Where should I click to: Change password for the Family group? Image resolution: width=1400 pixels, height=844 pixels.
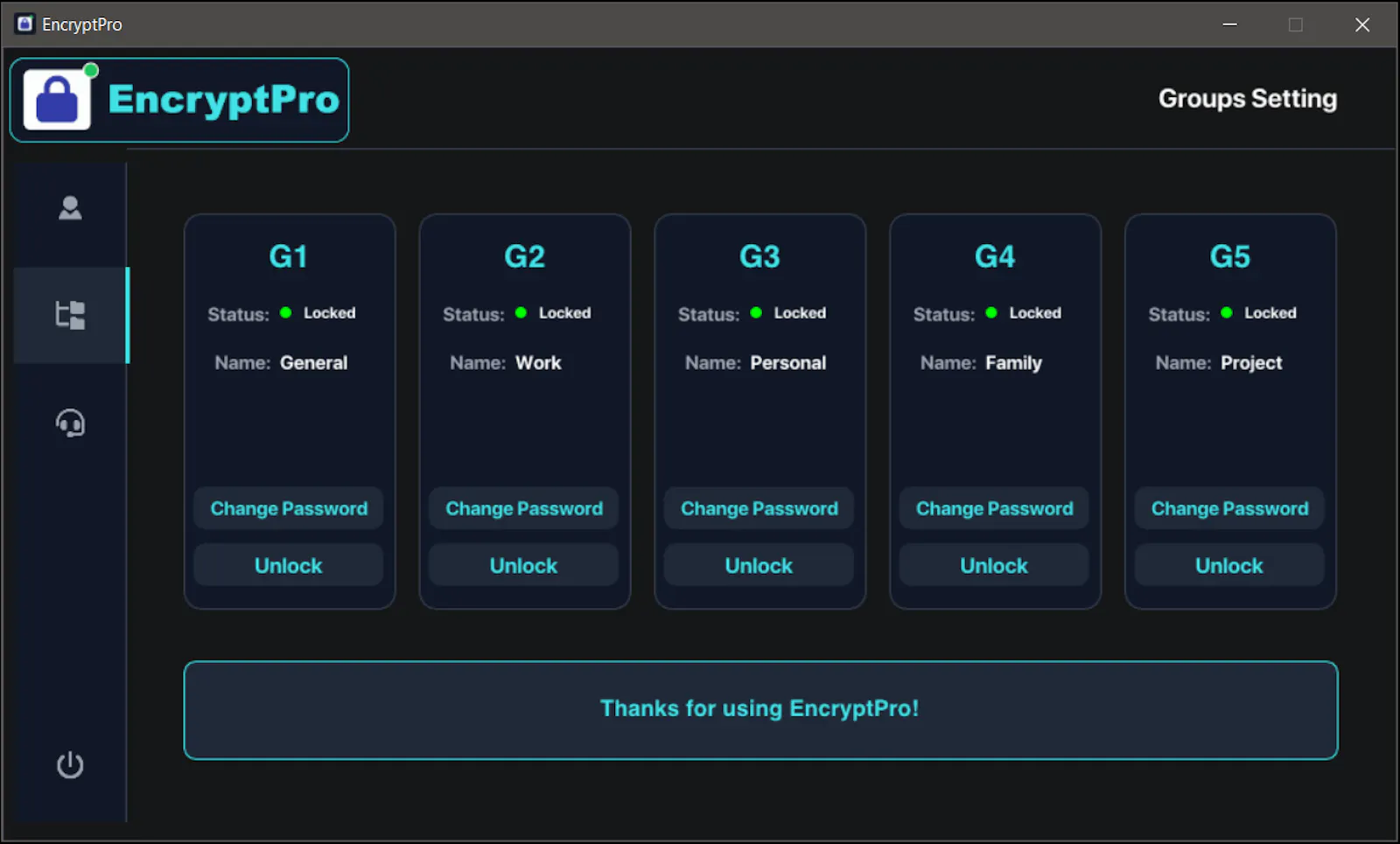[x=994, y=508]
